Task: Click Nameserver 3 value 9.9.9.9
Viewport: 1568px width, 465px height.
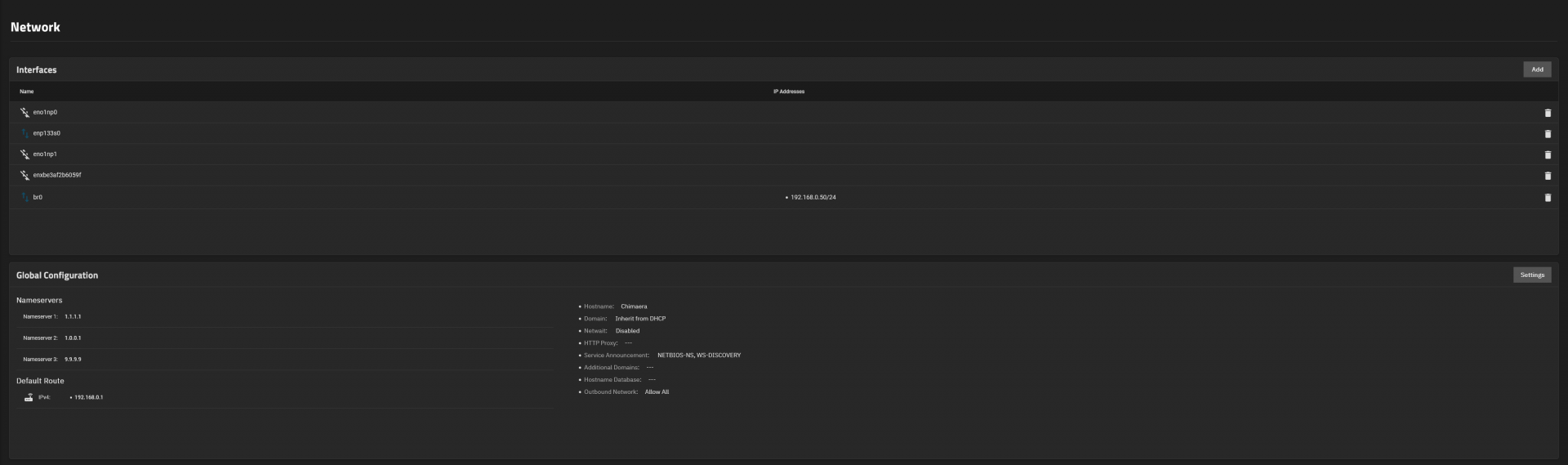Action: point(73,359)
